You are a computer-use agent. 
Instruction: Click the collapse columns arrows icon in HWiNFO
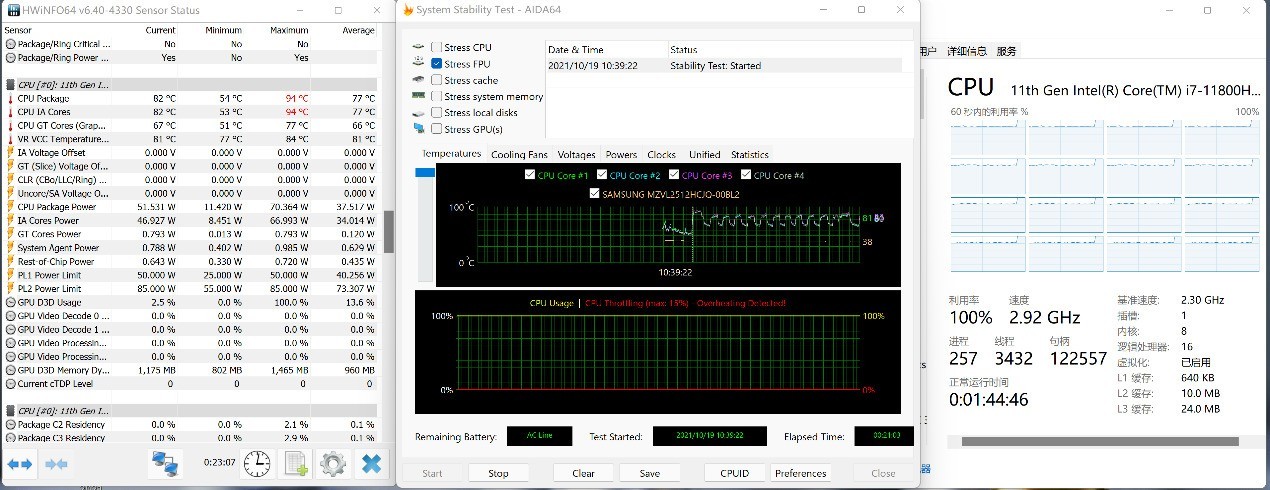tap(56, 464)
